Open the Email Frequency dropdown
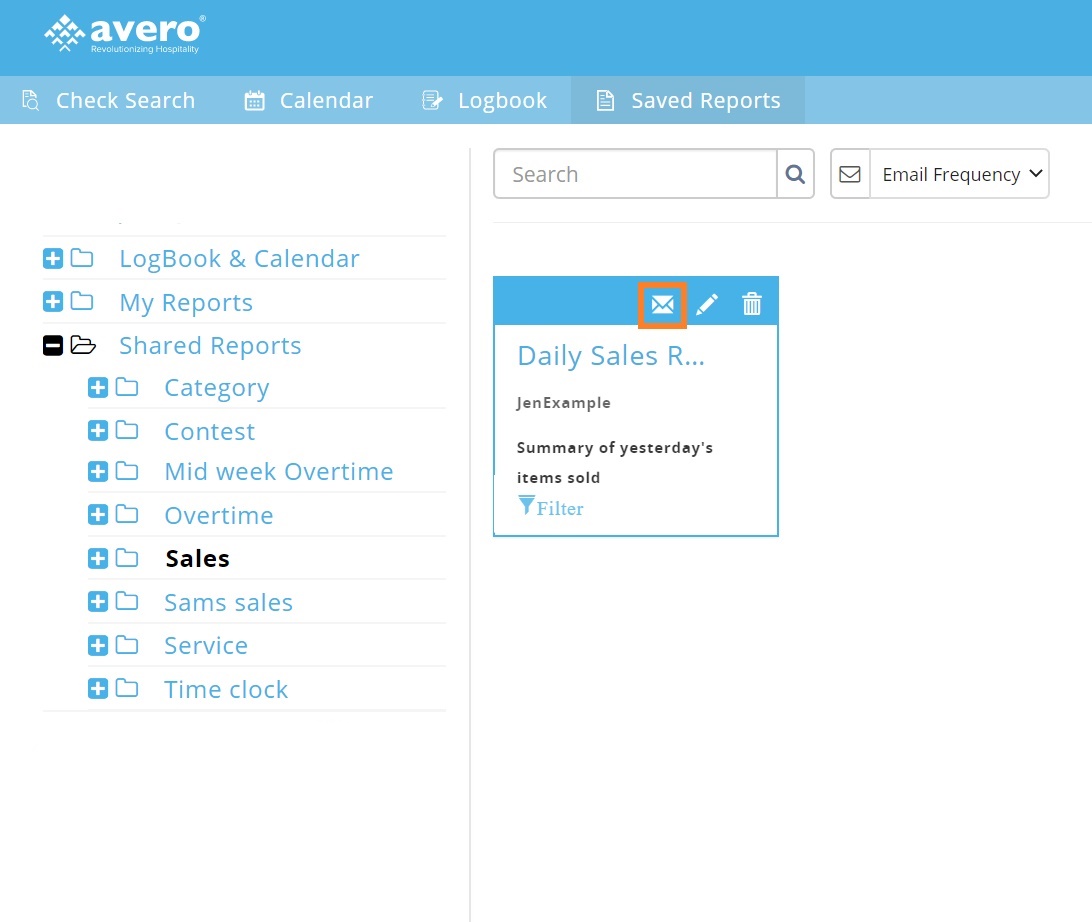 (959, 174)
